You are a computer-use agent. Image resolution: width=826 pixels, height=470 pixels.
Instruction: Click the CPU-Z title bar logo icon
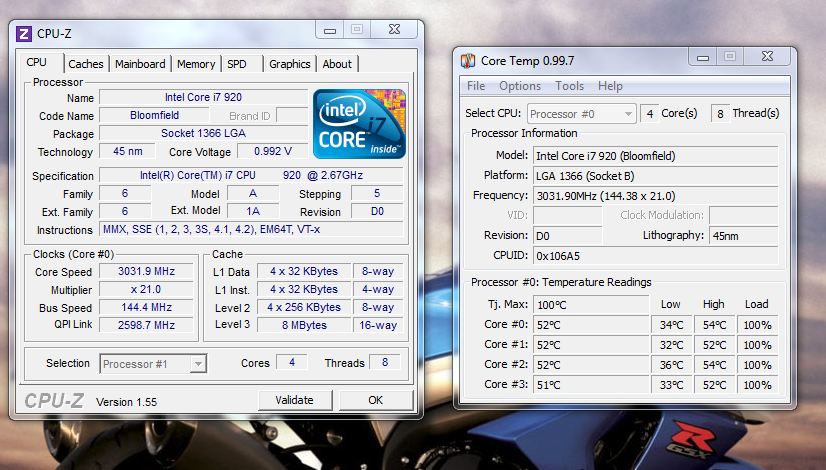click(23, 34)
